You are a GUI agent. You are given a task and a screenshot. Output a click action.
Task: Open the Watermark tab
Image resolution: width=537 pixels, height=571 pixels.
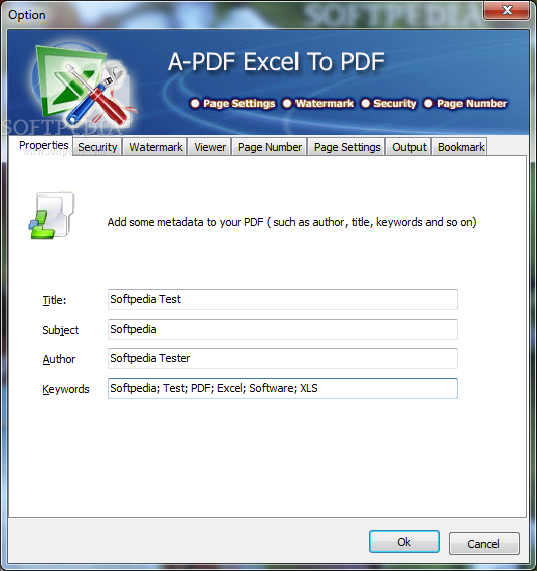click(x=155, y=147)
